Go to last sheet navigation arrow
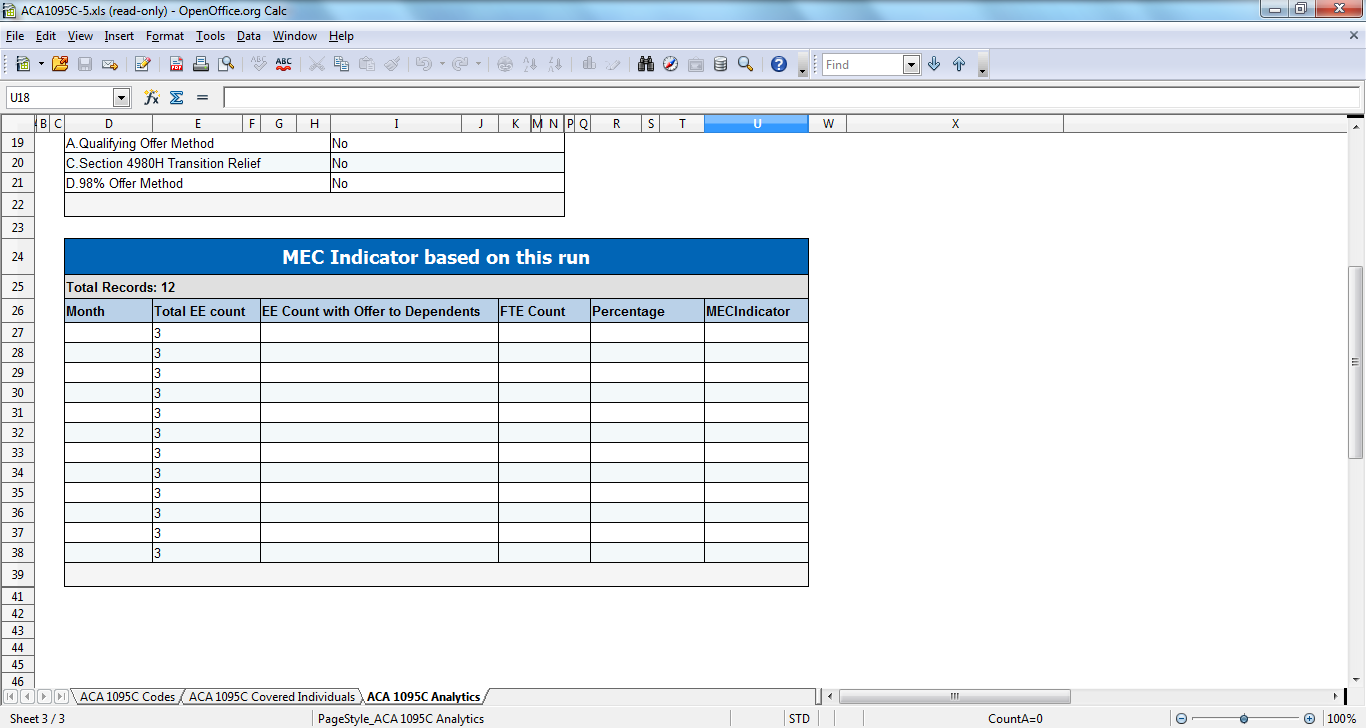 [x=61, y=696]
